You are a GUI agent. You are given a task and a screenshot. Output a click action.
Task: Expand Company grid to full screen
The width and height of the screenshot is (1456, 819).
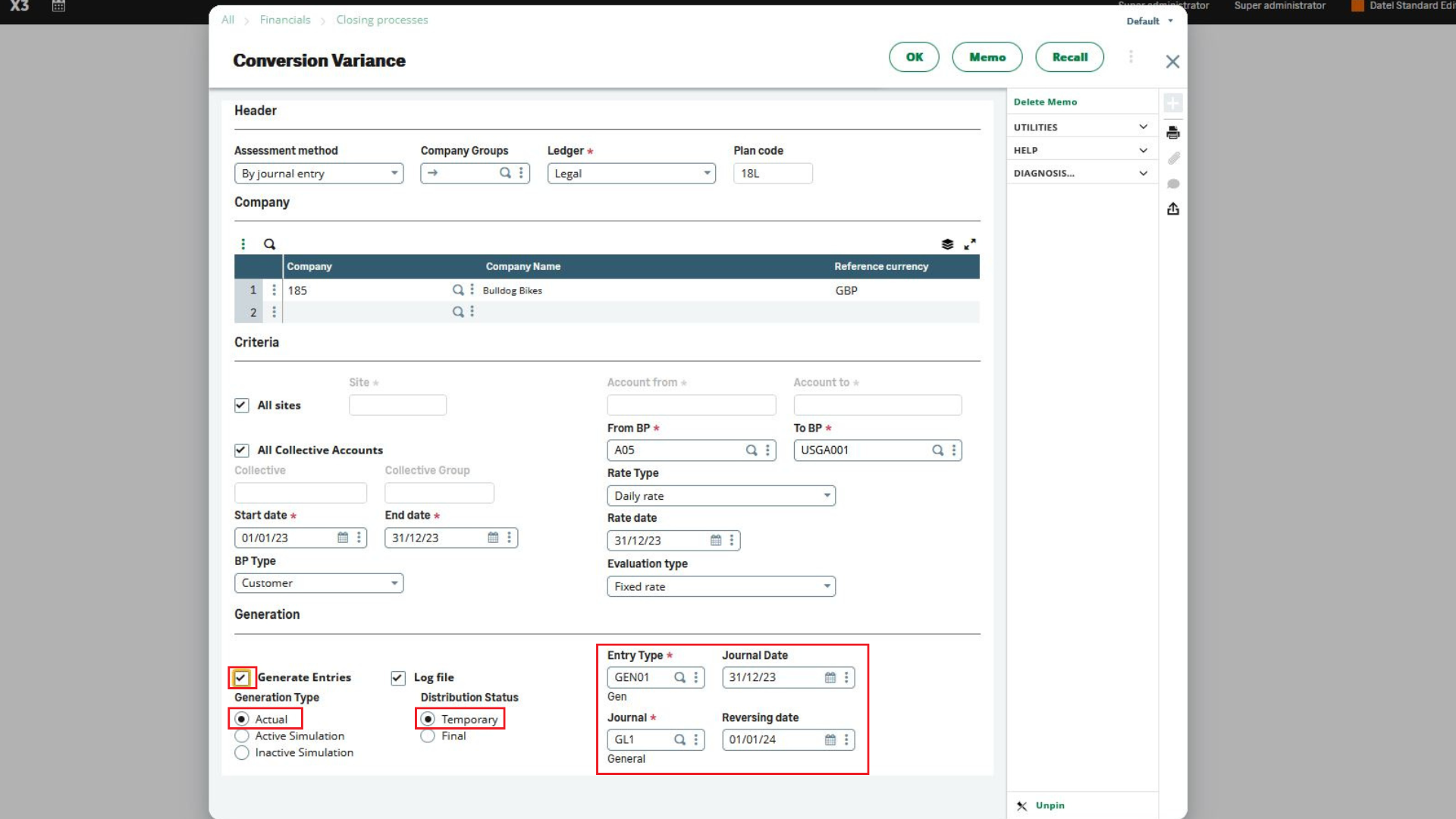coord(970,244)
